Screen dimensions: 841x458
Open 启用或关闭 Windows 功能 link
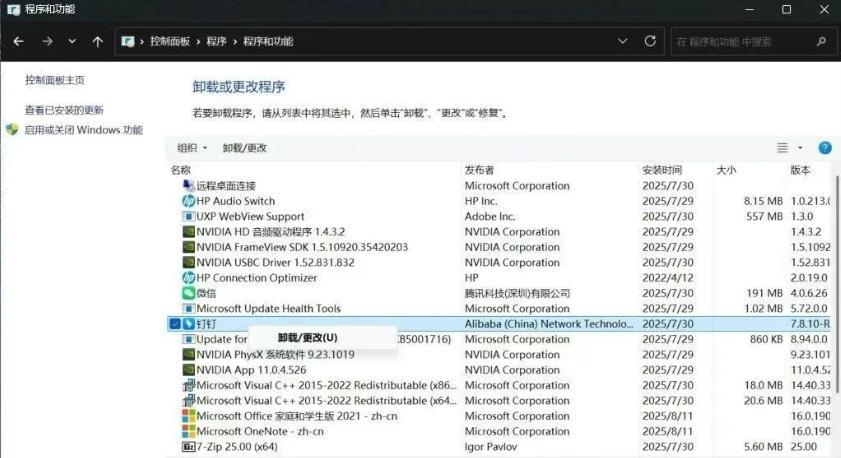tap(83, 130)
